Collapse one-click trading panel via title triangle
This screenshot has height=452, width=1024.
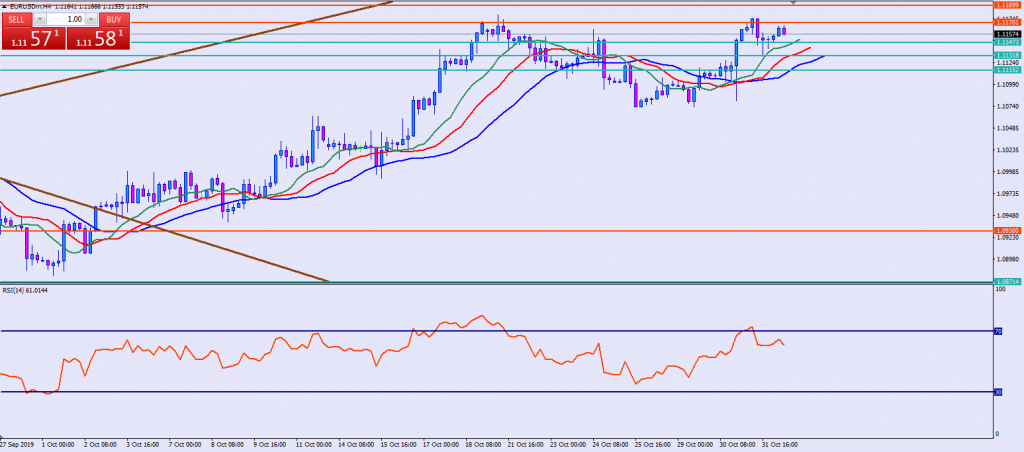tap(5, 6)
